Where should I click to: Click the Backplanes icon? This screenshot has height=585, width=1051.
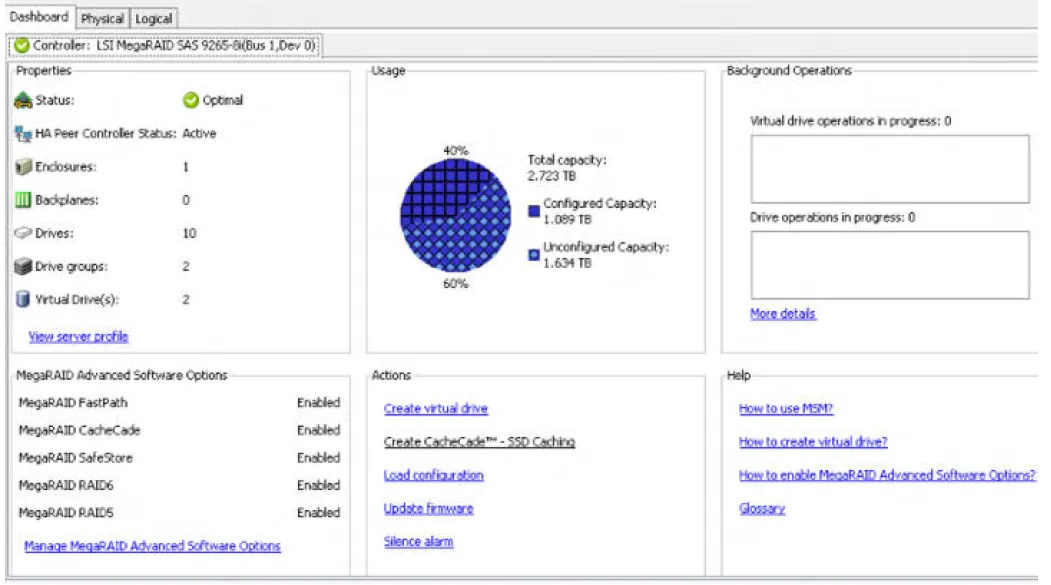pos(24,200)
